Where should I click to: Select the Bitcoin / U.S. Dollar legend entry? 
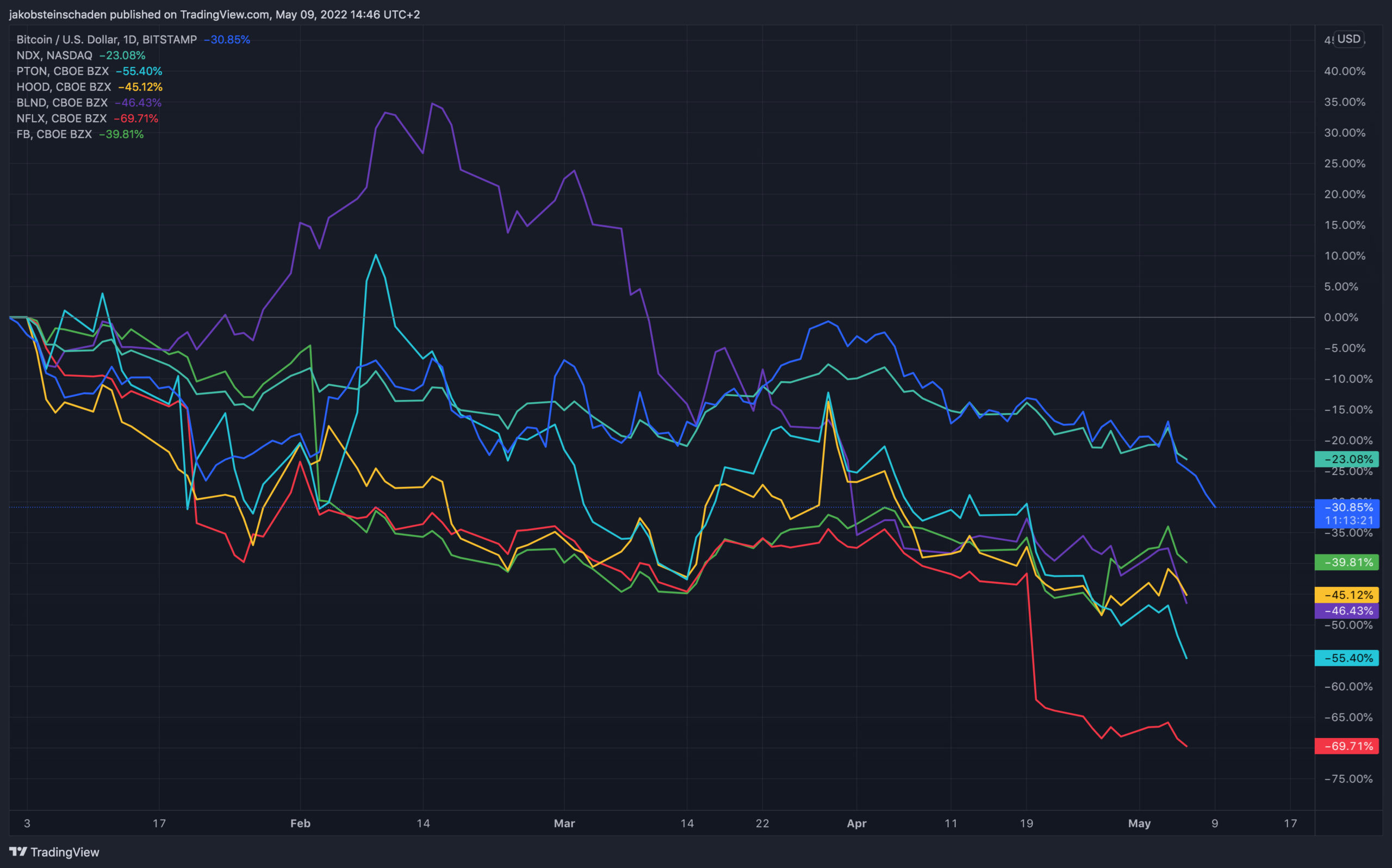133,40
